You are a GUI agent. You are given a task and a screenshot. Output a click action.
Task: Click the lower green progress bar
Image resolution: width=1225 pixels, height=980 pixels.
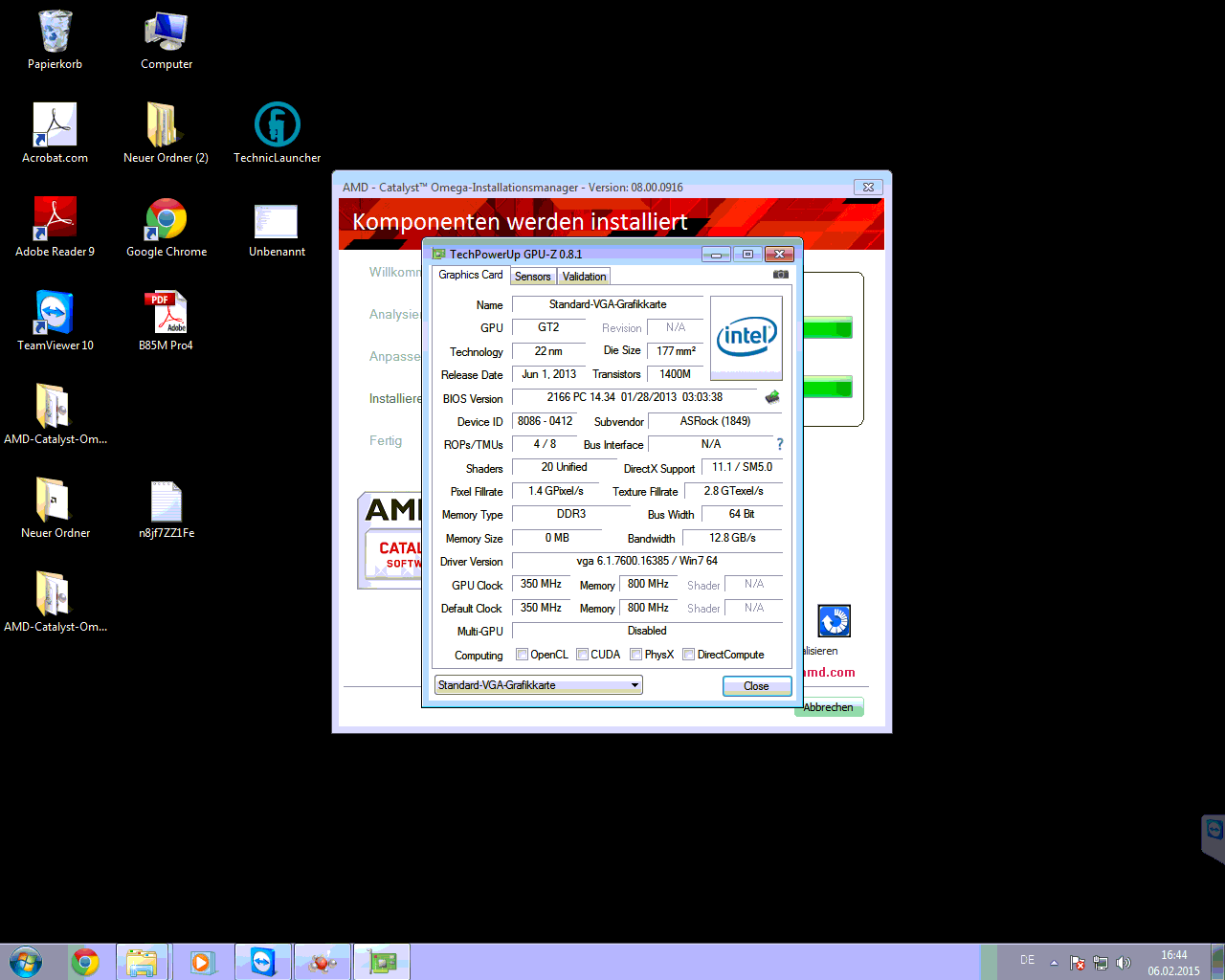[828, 388]
